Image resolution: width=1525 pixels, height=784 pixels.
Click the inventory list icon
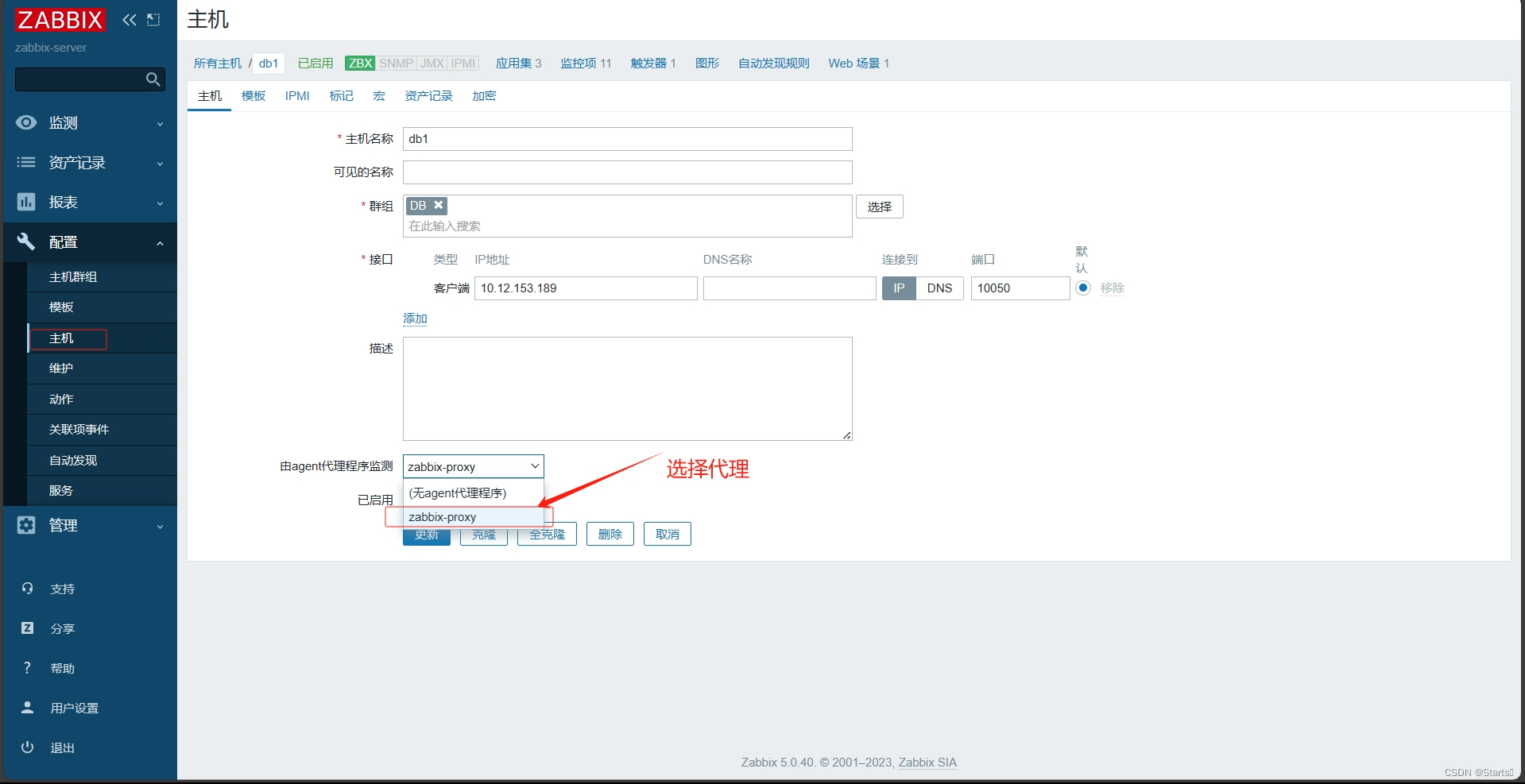click(x=26, y=162)
